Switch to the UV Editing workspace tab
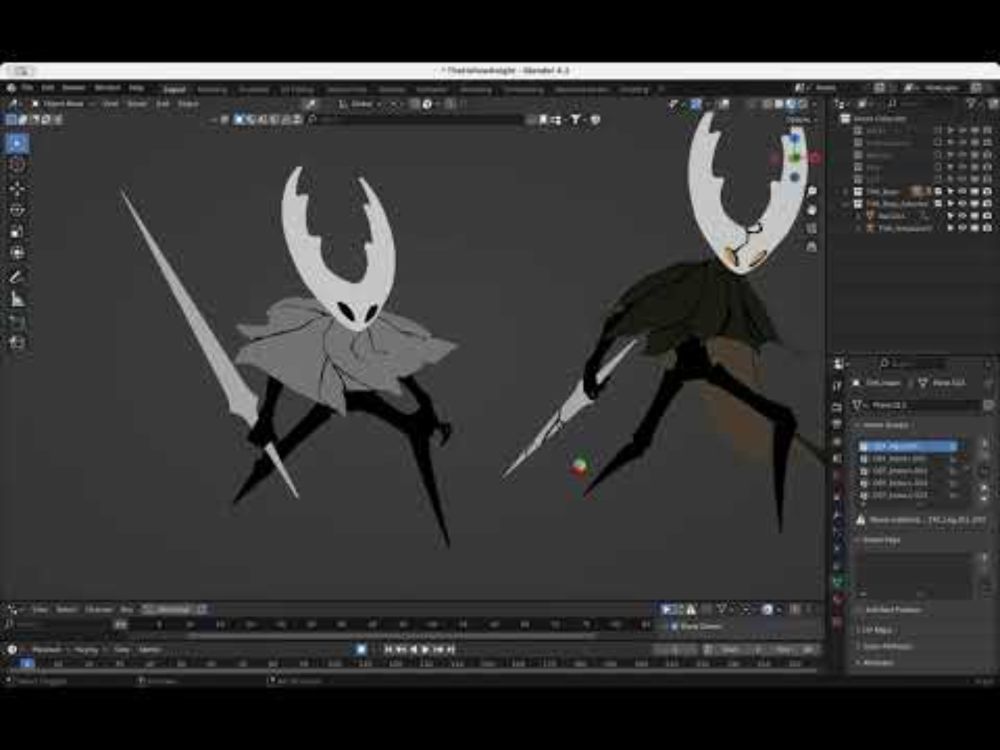The image size is (1000, 750). point(297,90)
